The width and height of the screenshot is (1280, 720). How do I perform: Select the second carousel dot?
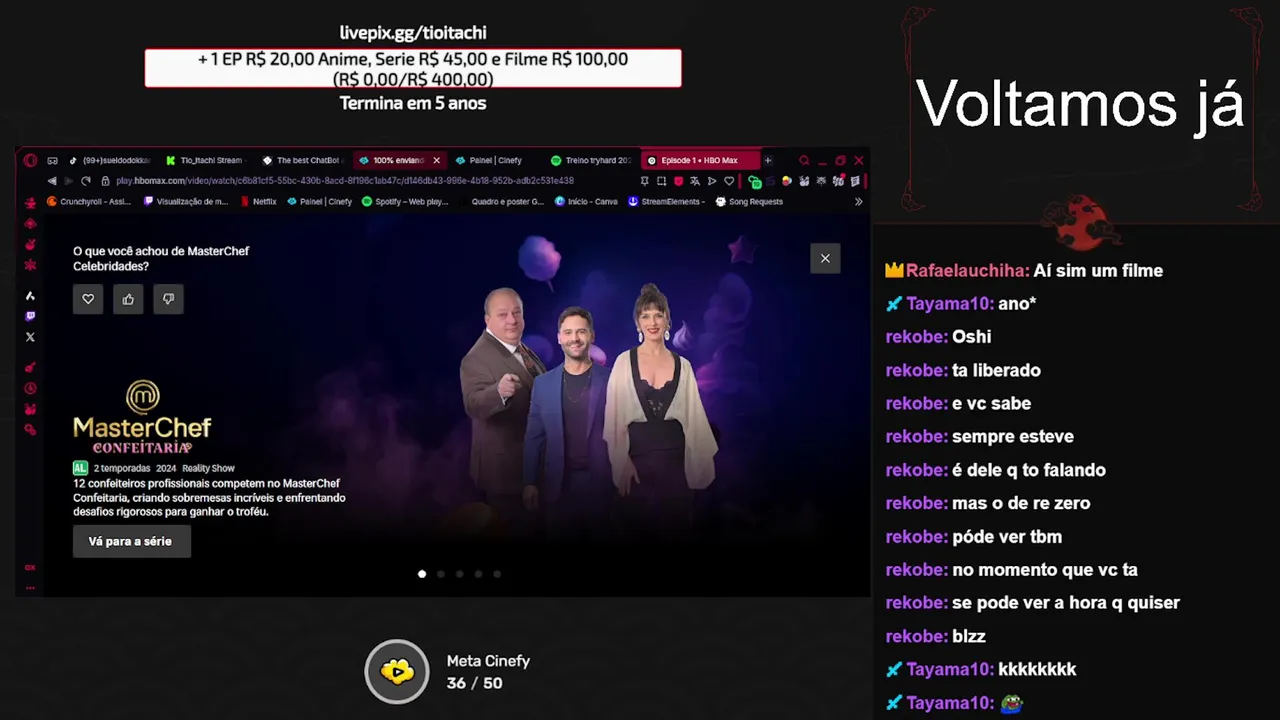coord(441,574)
